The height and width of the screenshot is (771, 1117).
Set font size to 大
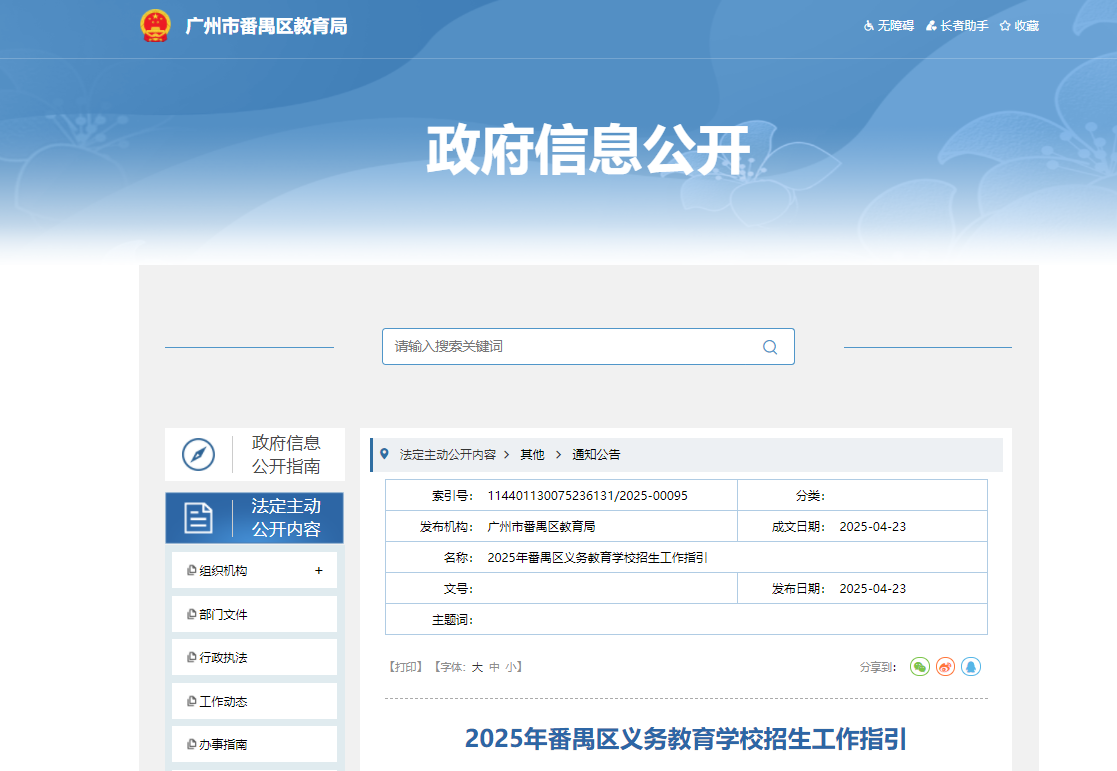[477, 667]
